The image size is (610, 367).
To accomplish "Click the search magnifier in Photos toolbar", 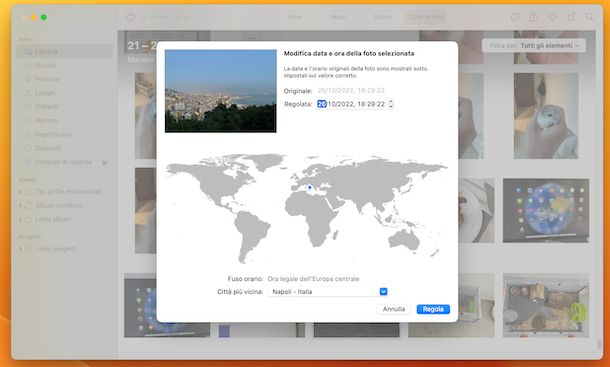I will pyautogui.click(x=589, y=17).
